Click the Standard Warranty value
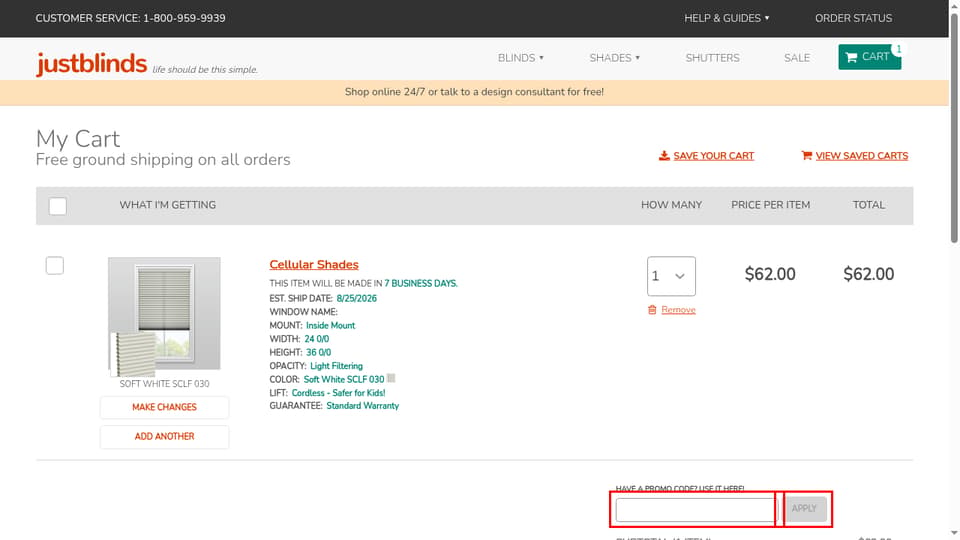Screen dimensions: 960x540 point(362,405)
